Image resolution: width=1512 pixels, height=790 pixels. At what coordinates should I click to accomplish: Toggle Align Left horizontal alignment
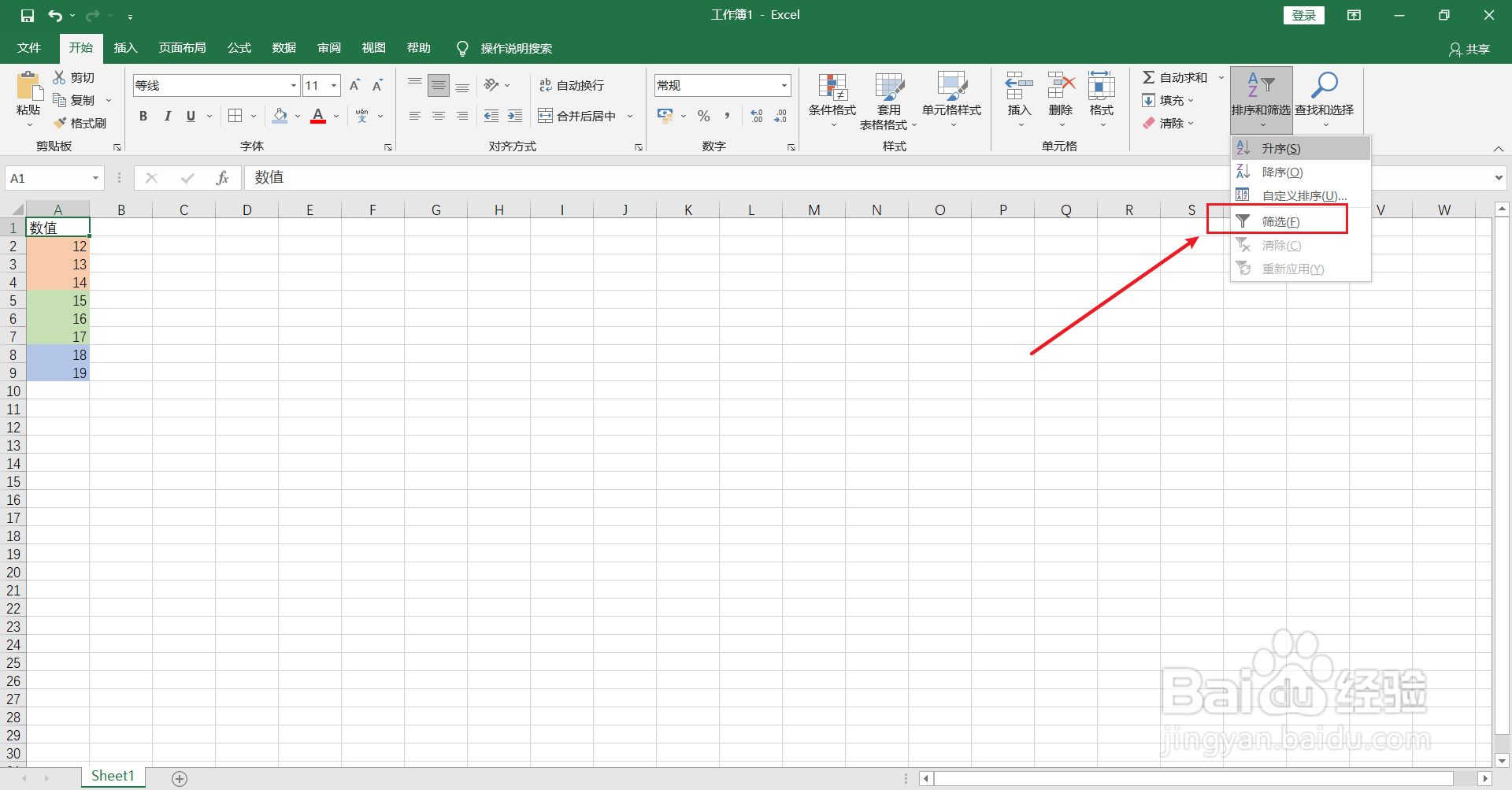pyautogui.click(x=415, y=116)
